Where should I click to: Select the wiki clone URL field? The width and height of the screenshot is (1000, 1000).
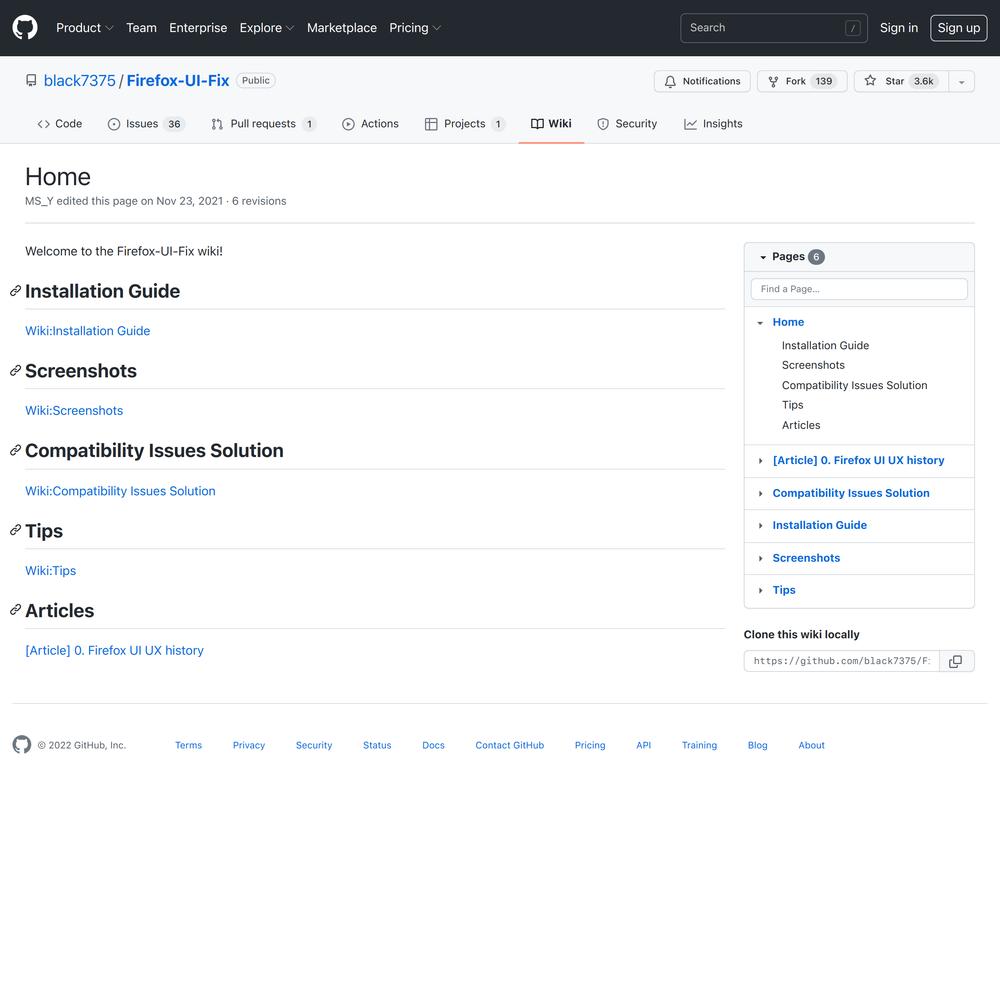(x=841, y=661)
